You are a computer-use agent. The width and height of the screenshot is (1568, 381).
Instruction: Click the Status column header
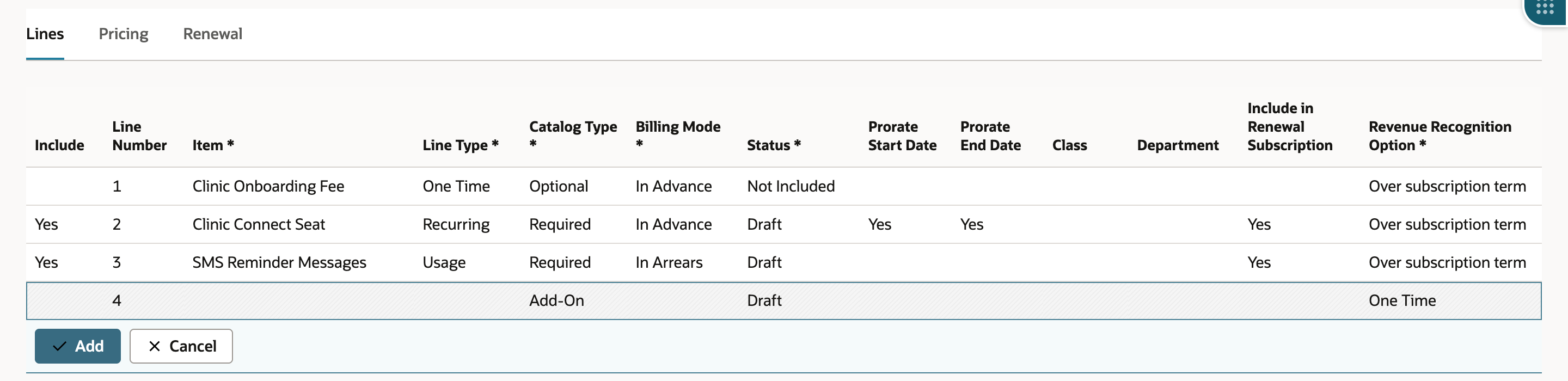[774, 145]
